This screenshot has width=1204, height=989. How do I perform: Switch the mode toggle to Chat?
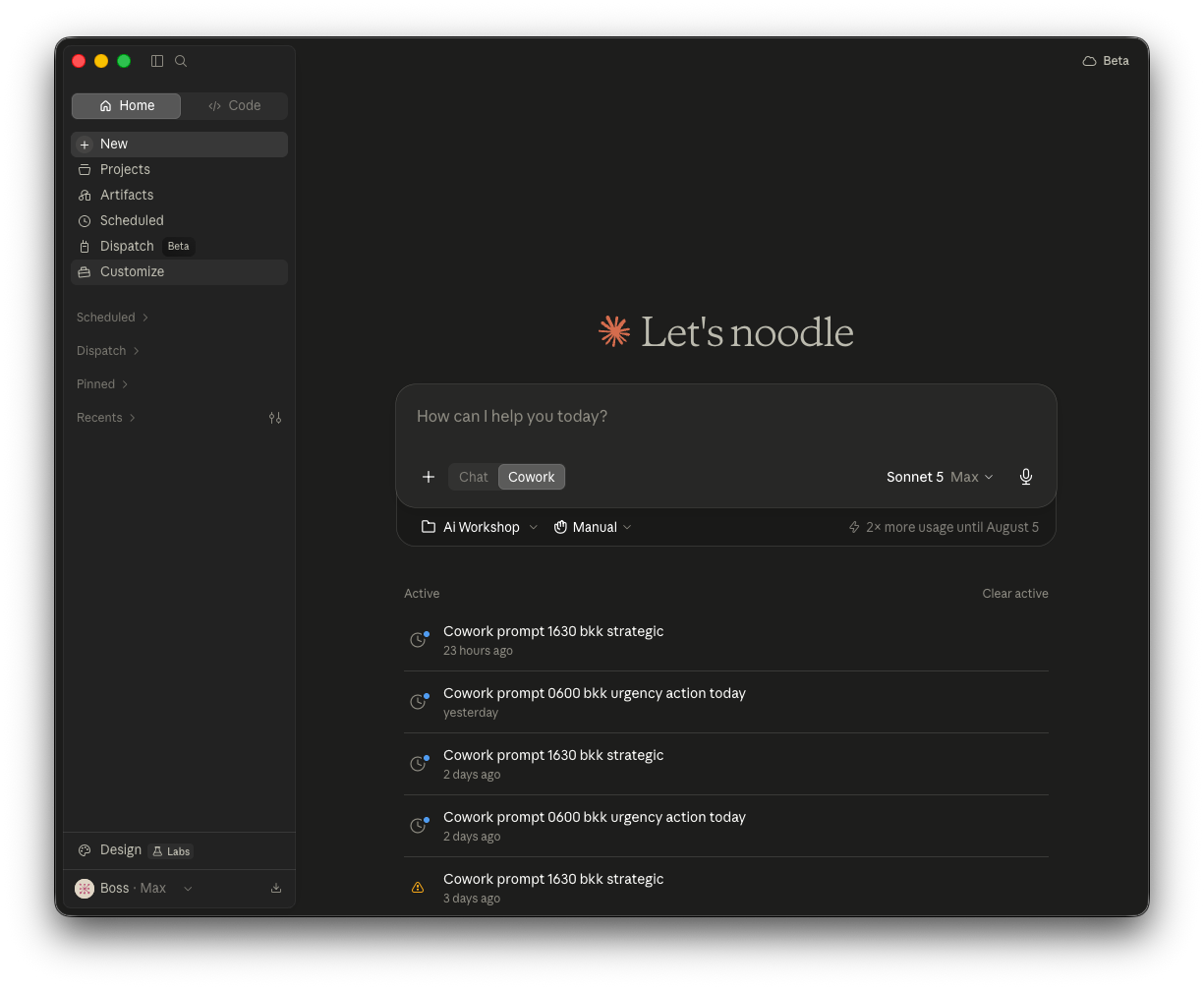click(x=474, y=477)
